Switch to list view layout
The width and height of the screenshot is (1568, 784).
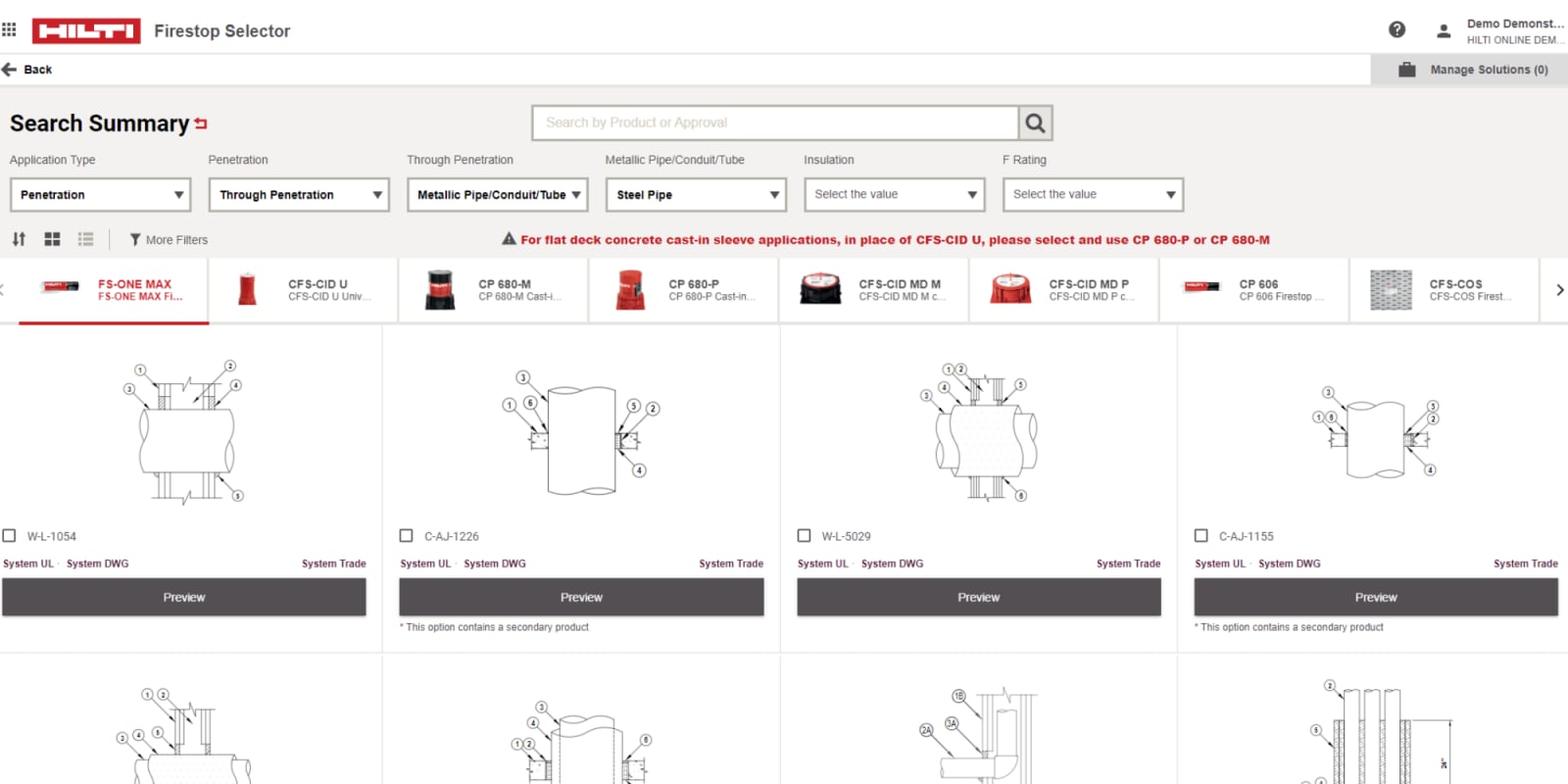85,239
